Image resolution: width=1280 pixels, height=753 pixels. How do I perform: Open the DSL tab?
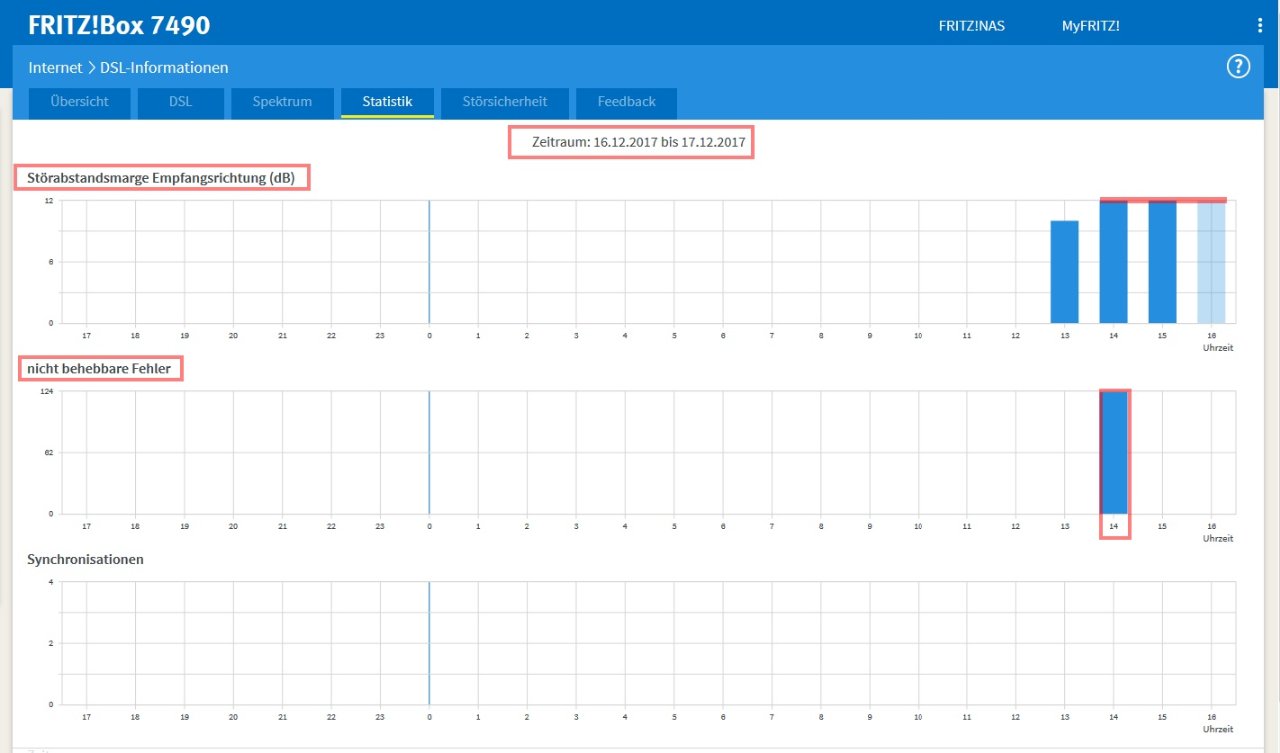click(x=180, y=102)
